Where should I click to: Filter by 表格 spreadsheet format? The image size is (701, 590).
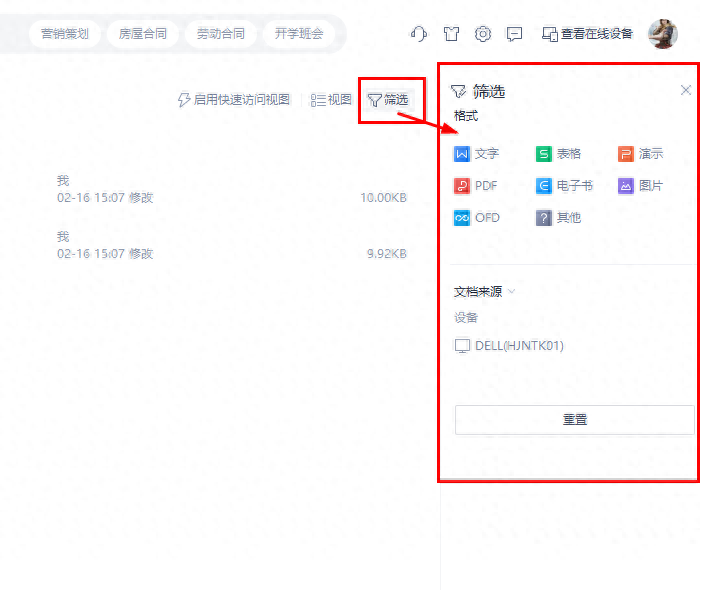tap(558, 154)
